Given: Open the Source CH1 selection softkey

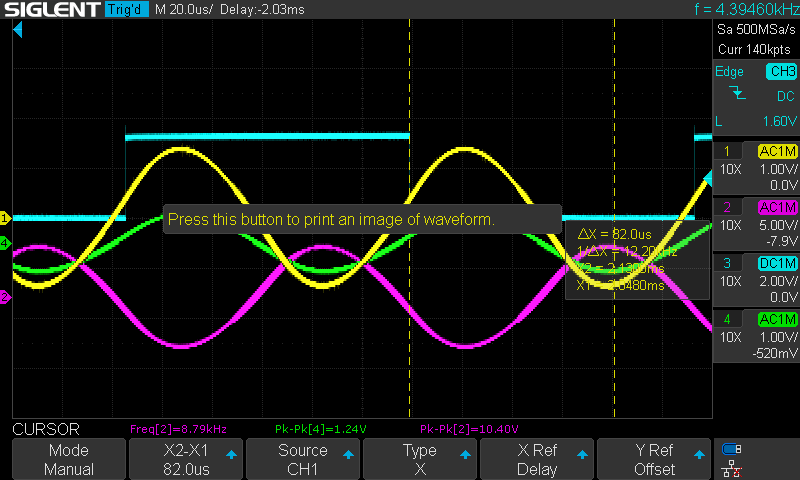Looking at the screenshot, I should pyautogui.click(x=303, y=460).
